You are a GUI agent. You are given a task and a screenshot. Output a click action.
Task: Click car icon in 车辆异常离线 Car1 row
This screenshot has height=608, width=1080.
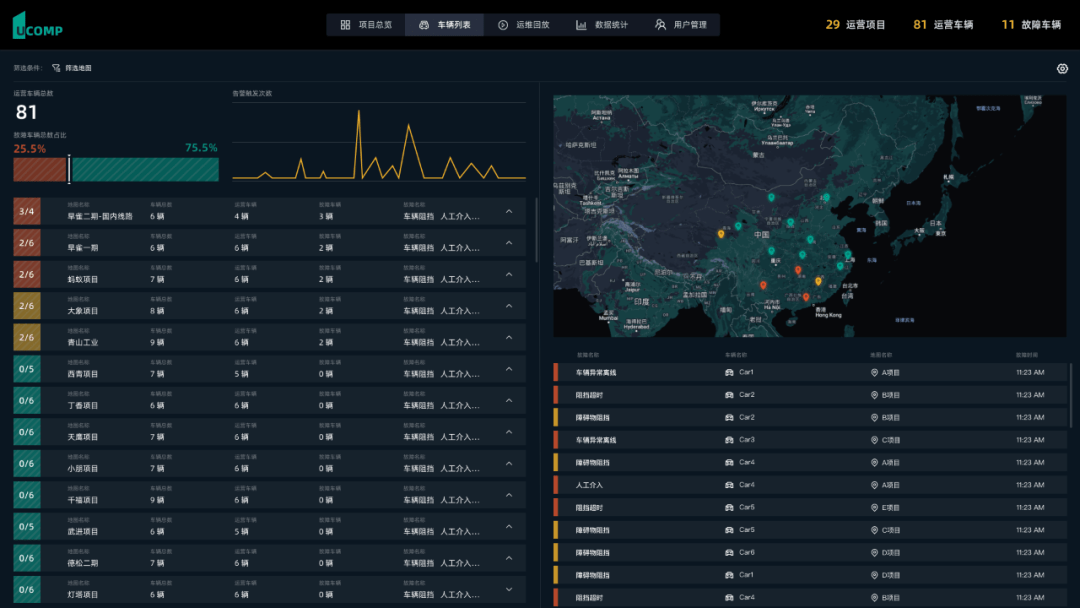[729, 373]
